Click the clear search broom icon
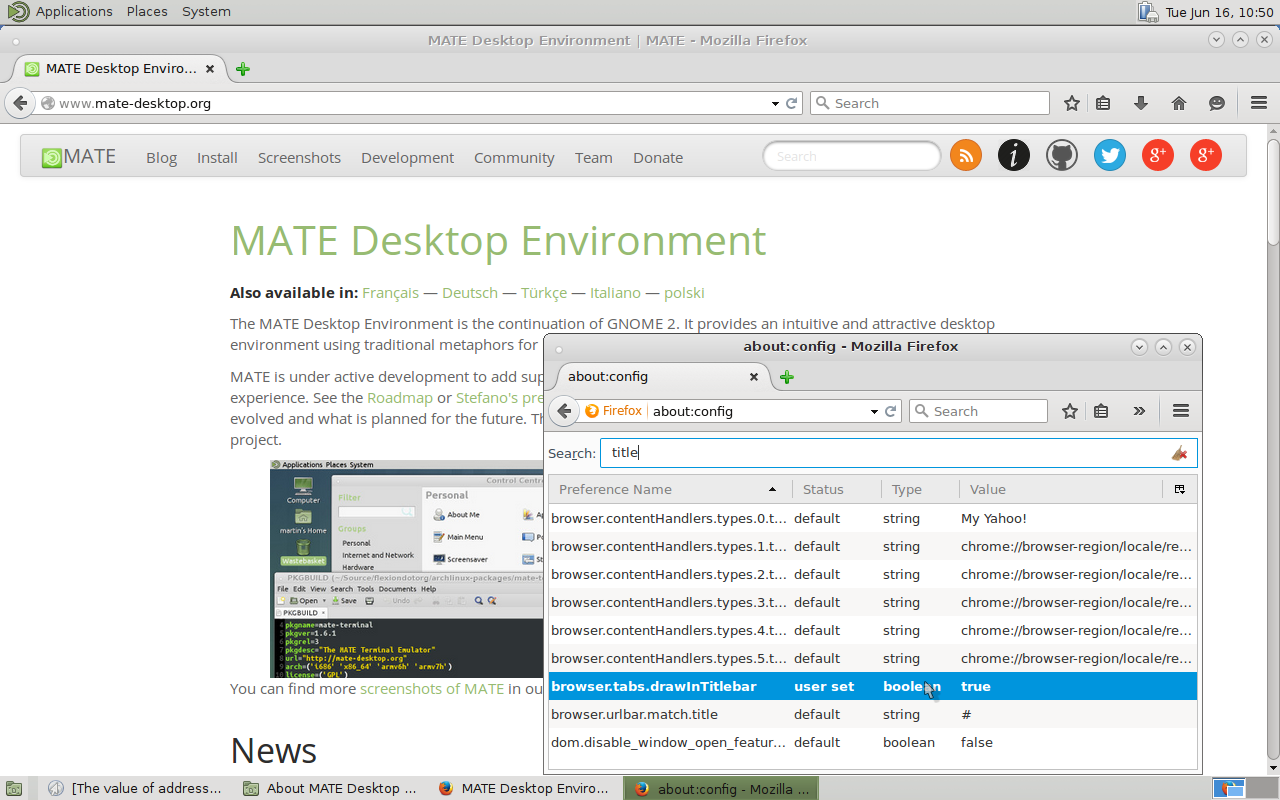The width and height of the screenshot is (1280, 800). click(x=1179, y=453)
